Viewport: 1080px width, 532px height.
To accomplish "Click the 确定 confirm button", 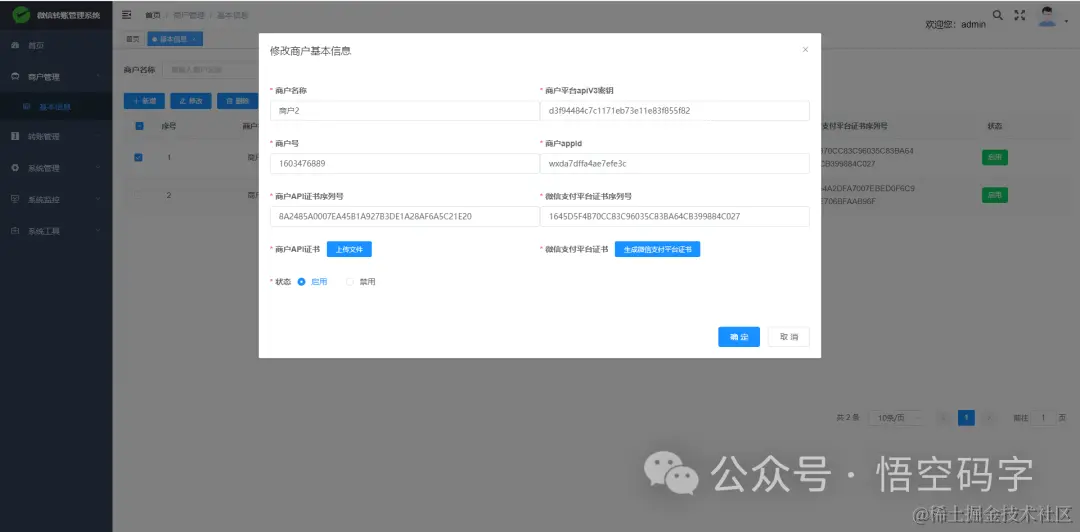I will (x=739, y=337).
